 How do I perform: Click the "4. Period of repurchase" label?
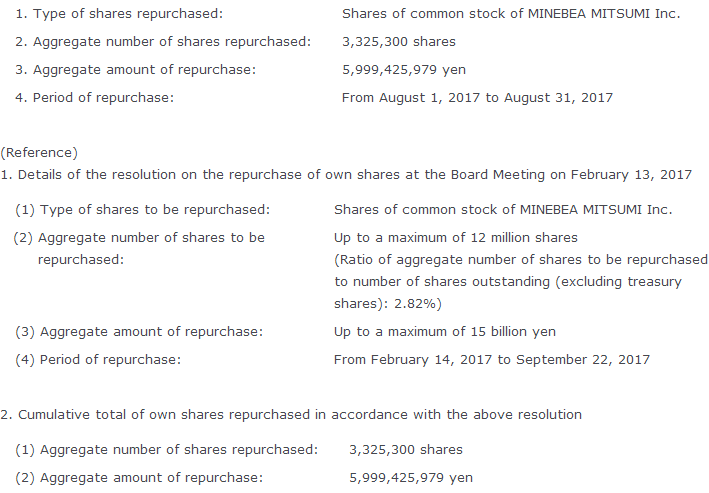pyautogui.click(x=94, y=98)
